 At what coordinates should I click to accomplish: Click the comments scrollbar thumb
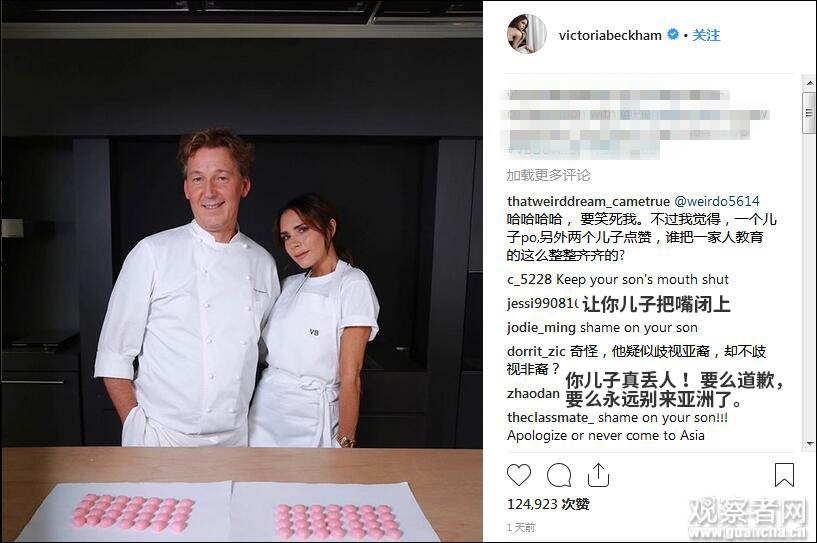tap(809, 113)
